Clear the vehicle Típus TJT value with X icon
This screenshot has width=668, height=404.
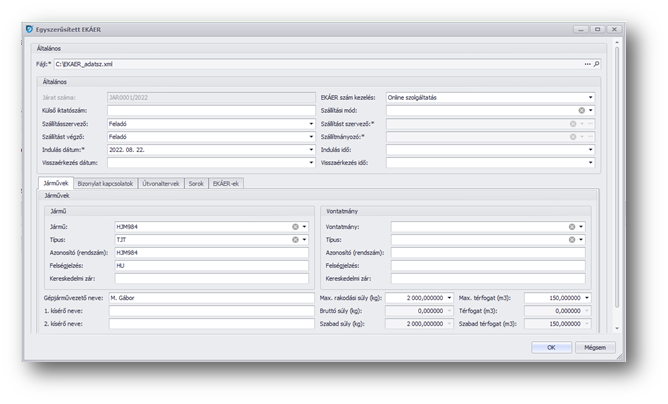pyautogui.click(x=296, y=240)
